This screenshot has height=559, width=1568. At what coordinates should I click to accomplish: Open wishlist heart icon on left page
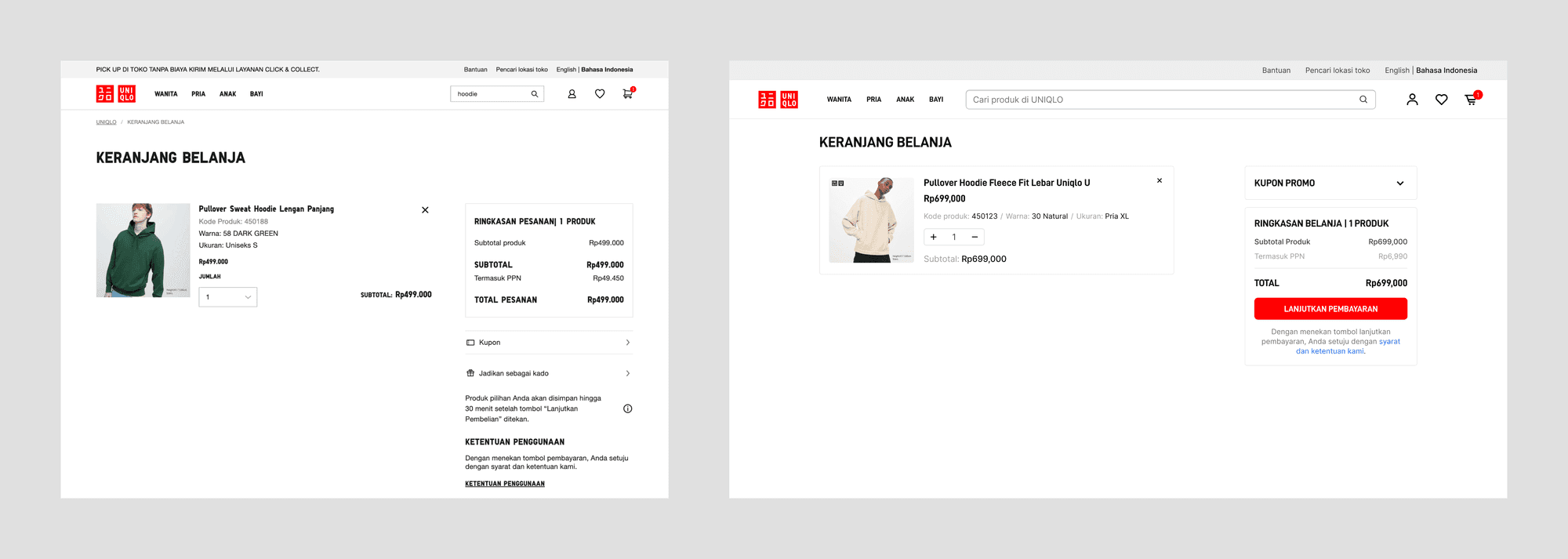[600, 94]
